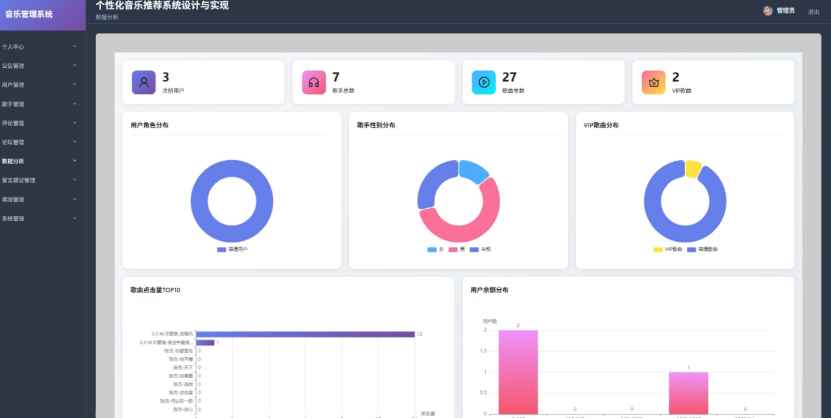Expand the 公告管理 chevron
Screen dimensions: 831x418
point(75,65)
